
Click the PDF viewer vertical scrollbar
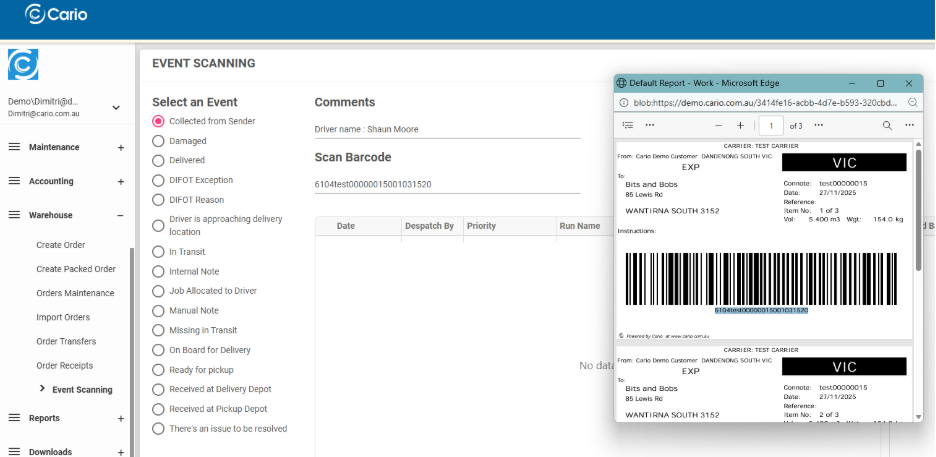918,220
